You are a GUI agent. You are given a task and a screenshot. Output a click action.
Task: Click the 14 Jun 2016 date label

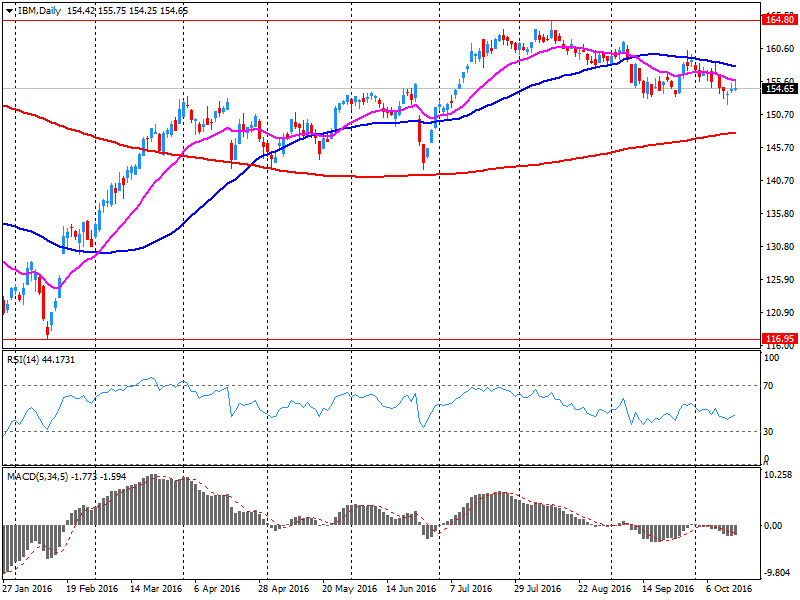tap(411, 588)
